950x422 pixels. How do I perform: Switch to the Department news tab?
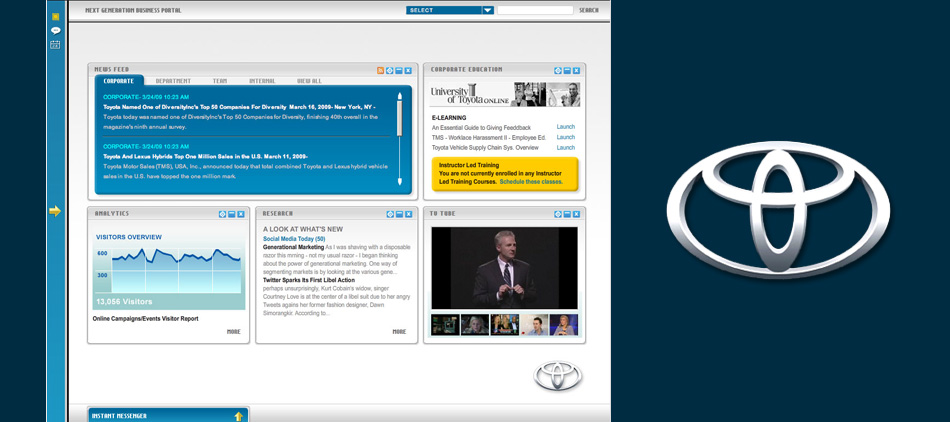point(173,81)
